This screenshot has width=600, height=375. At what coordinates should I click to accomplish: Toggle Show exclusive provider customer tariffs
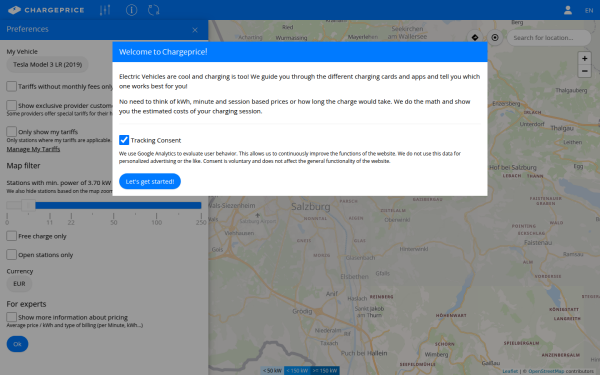tap(11, 105)
